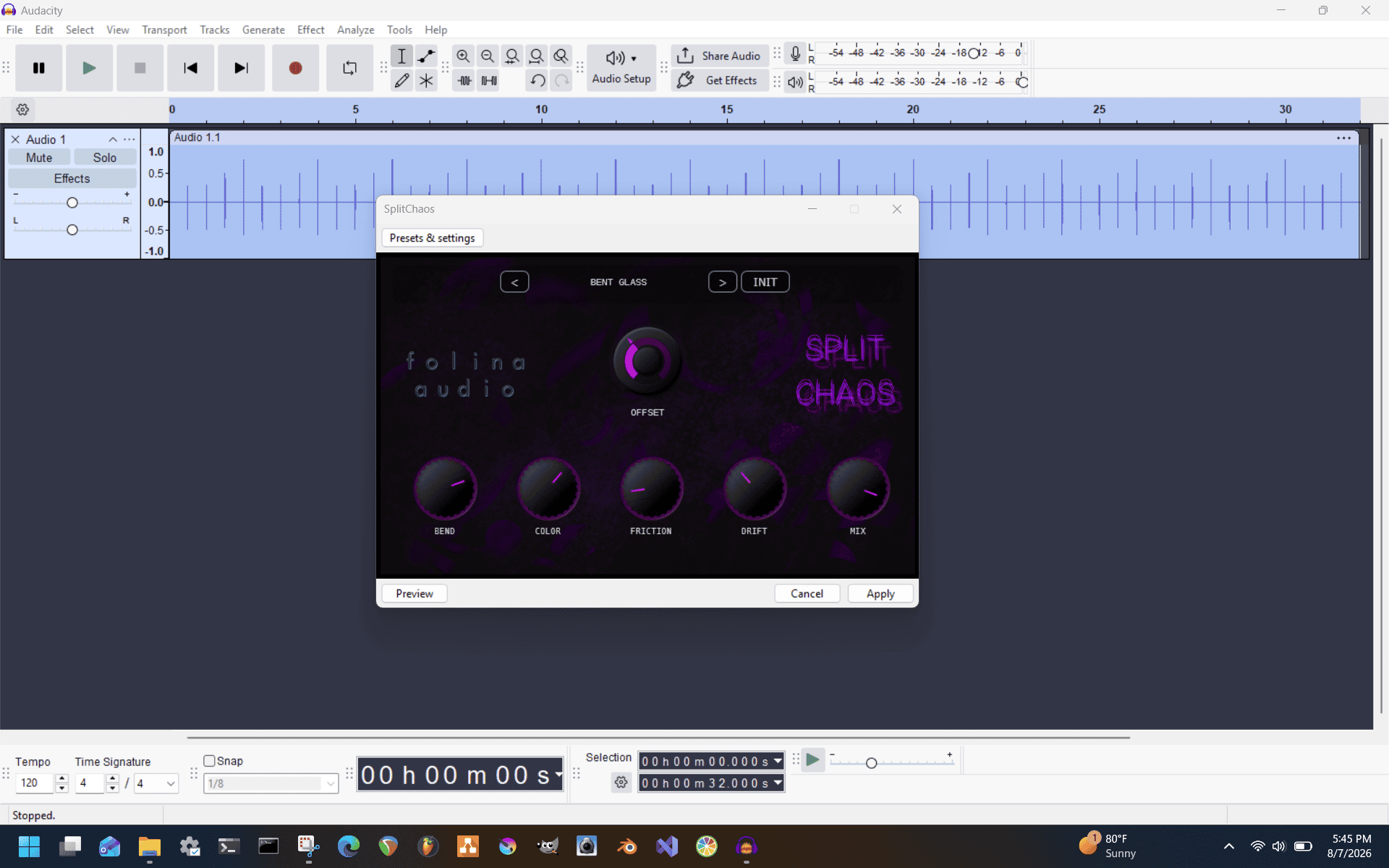The height and width of the screenshot is (868, 1389).
Task: Click the FRICTION knob
Action: pos(651,488)
